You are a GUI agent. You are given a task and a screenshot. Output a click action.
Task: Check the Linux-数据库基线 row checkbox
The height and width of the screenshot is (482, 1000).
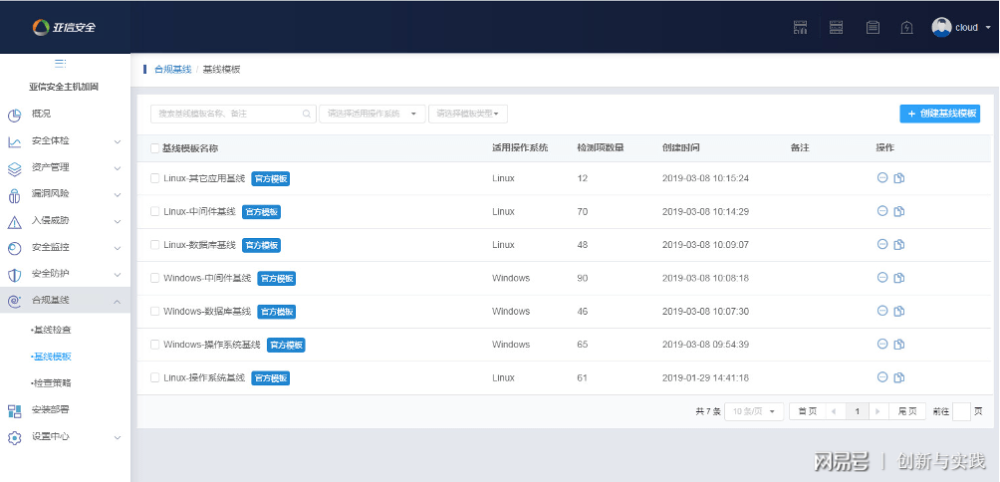point(155,244)
